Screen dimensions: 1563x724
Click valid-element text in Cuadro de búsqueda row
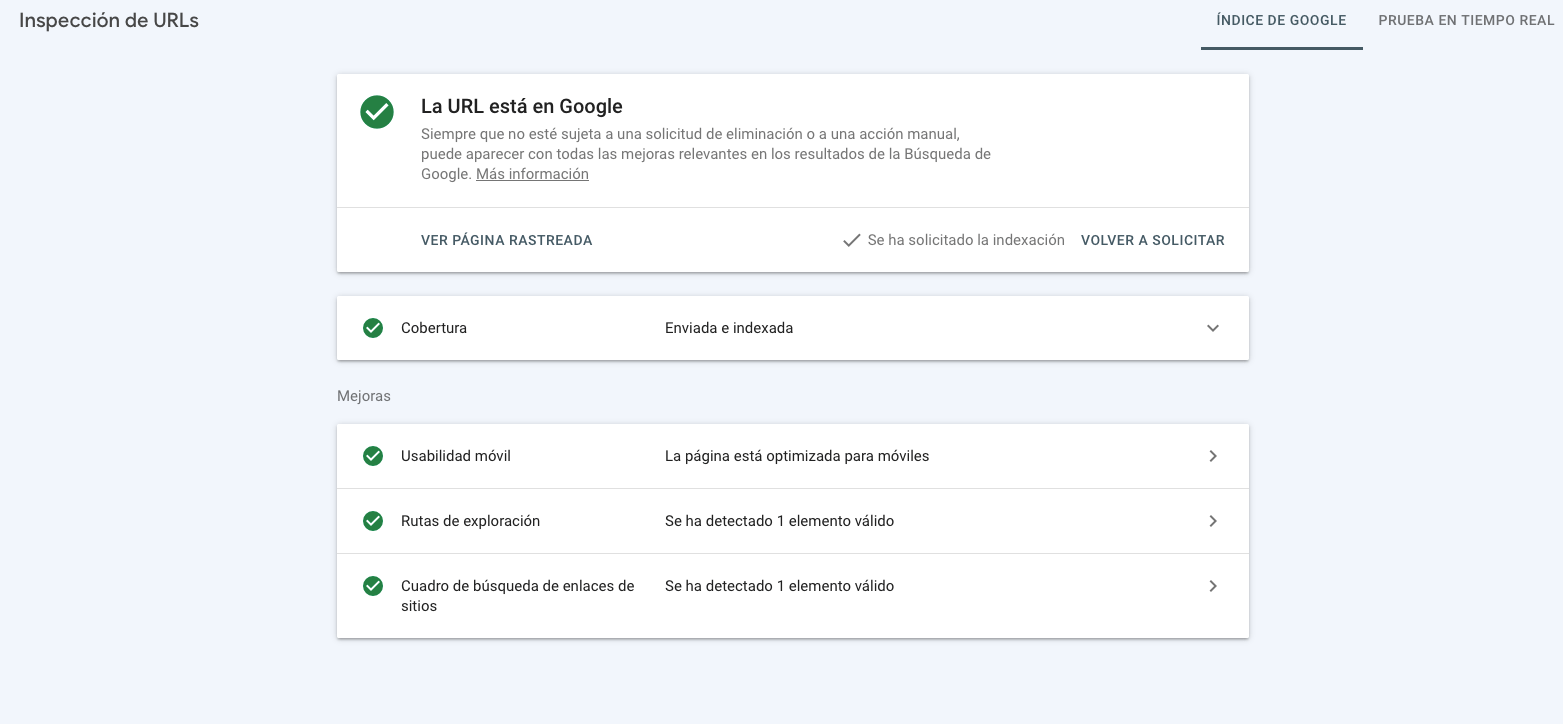tap(779, 586)
